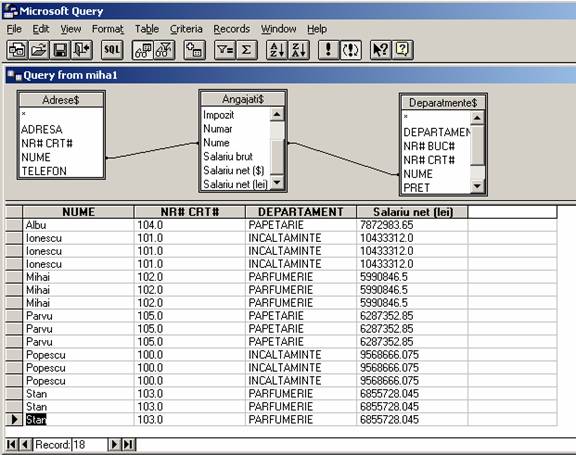Image resolution: width=576 pixels, height=455 pixels.
Task: Click the Record number input field
Action: (x=90, y=445)
